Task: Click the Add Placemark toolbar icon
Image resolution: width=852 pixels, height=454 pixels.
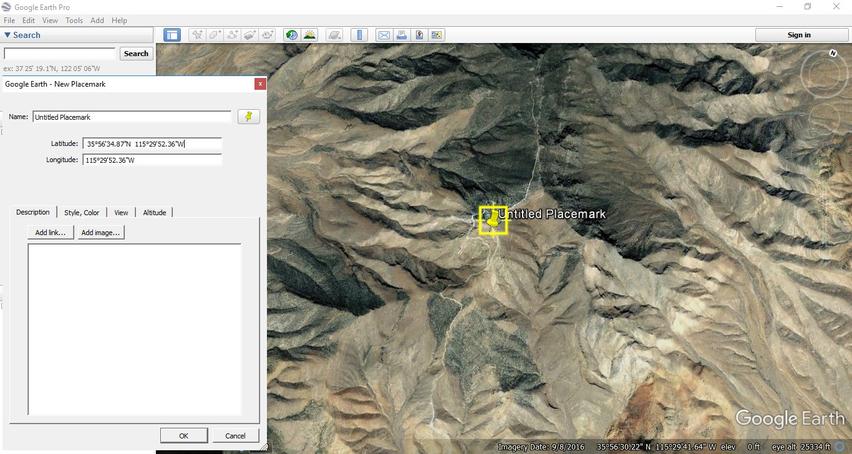Action: click(197, 35)
